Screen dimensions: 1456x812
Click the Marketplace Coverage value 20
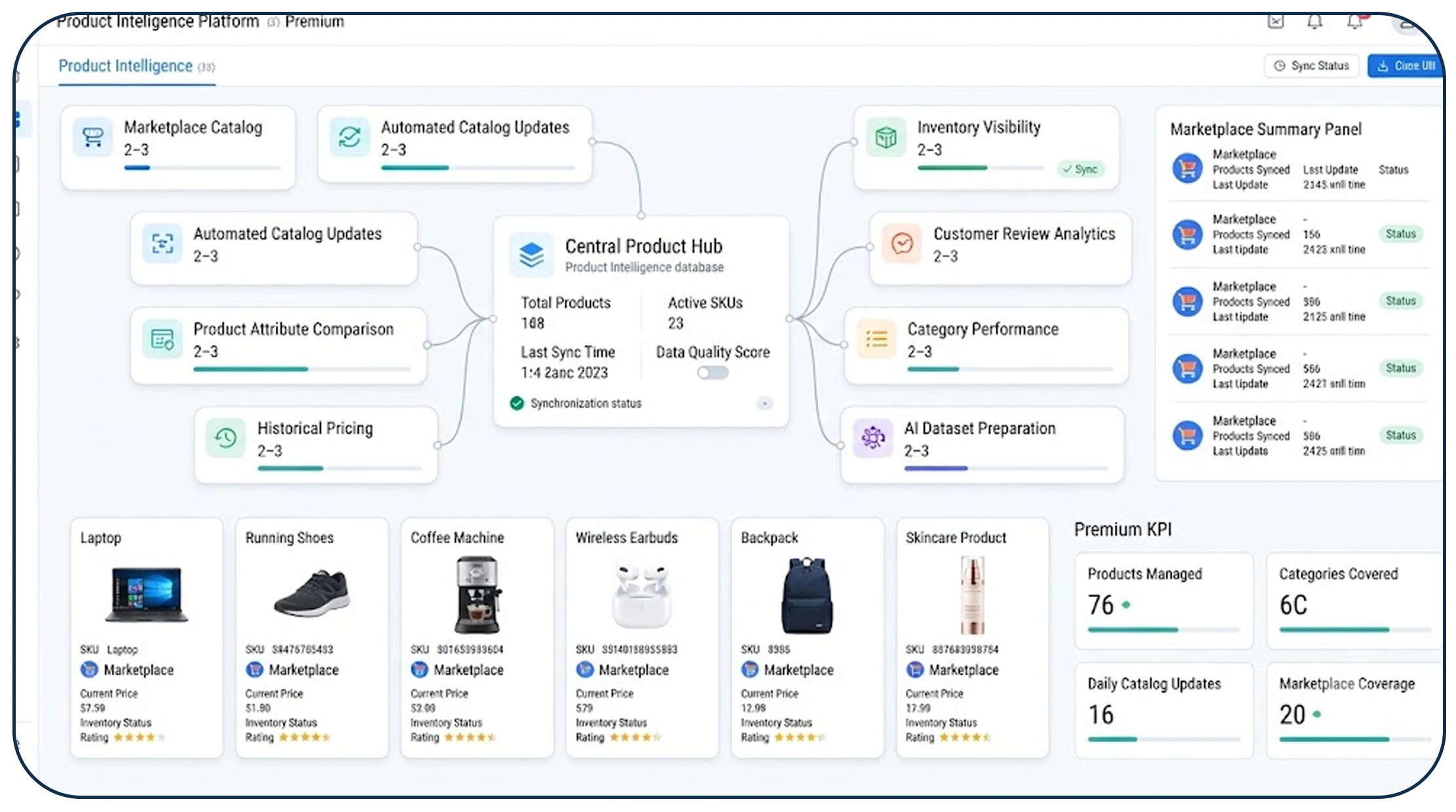pyautogui.click(x=1293, y=714)
